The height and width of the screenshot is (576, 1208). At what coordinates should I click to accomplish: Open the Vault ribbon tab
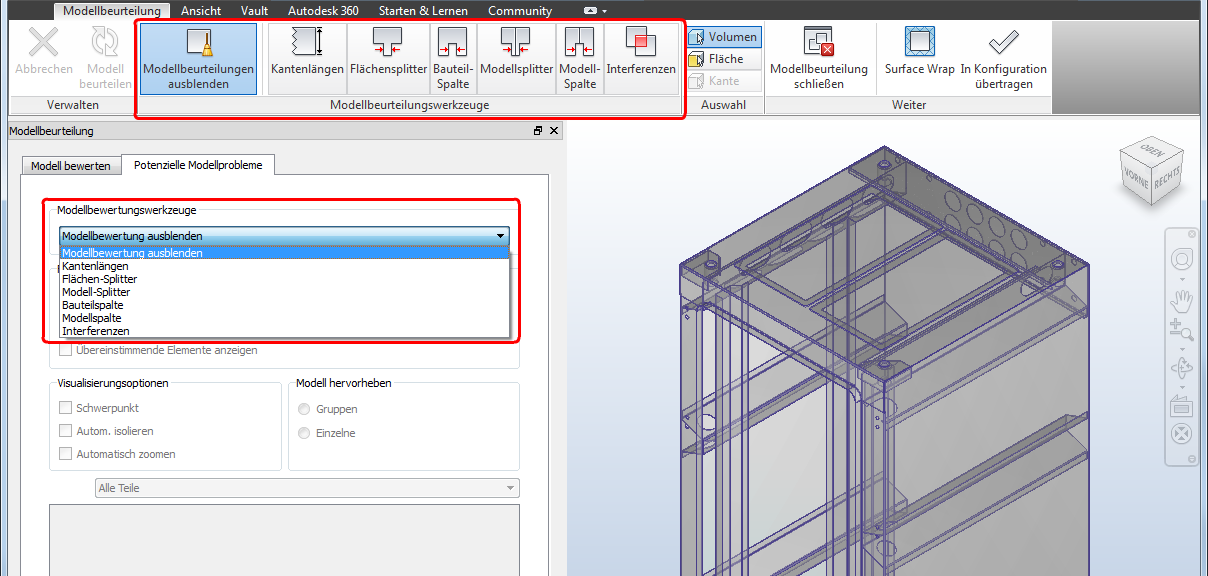coord(254,11)
